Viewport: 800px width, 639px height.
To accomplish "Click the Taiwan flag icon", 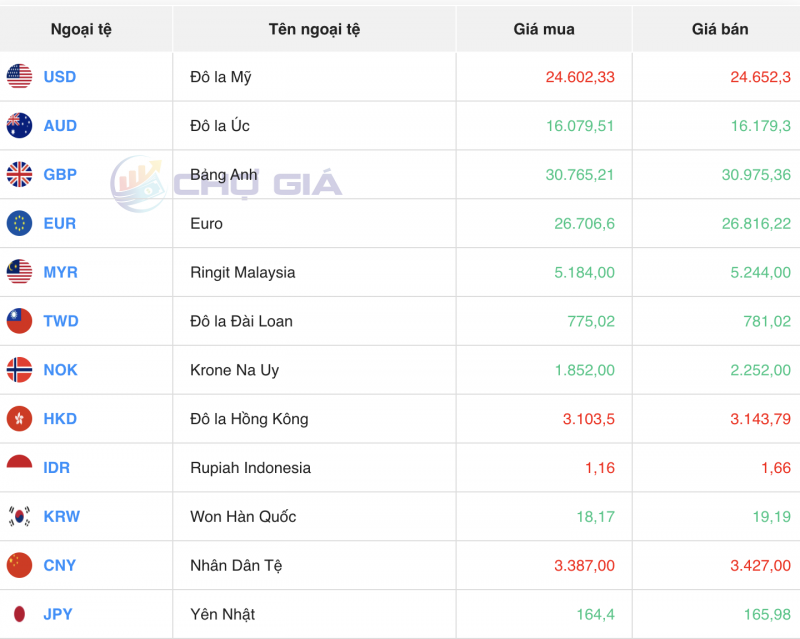I will pos(19,321).
